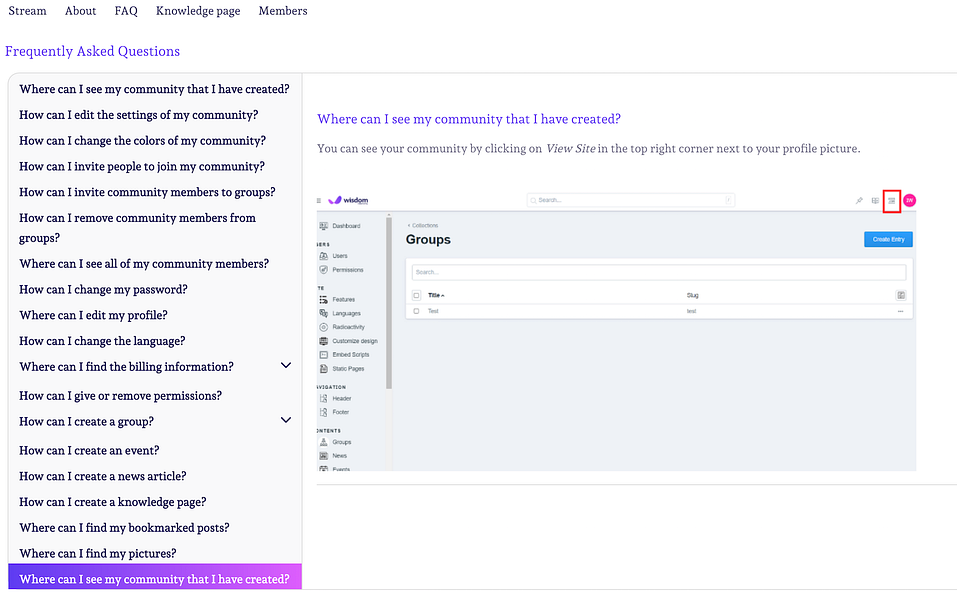Open the Members menu item
This screenshot has height=600, width=957.
[x=283, y=11]
